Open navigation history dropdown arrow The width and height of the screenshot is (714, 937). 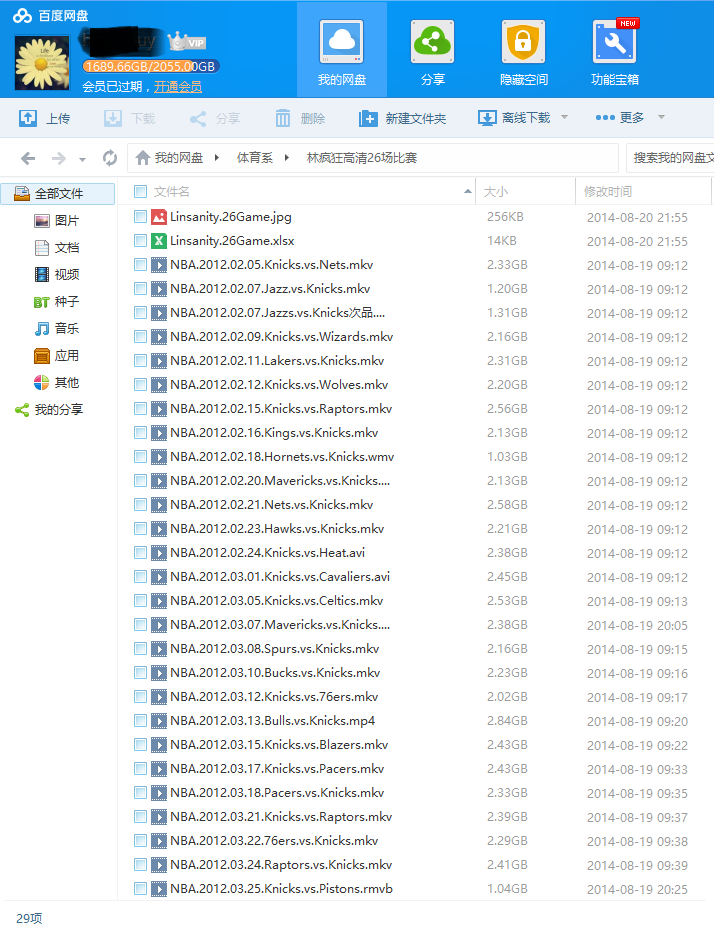[82, 160]
